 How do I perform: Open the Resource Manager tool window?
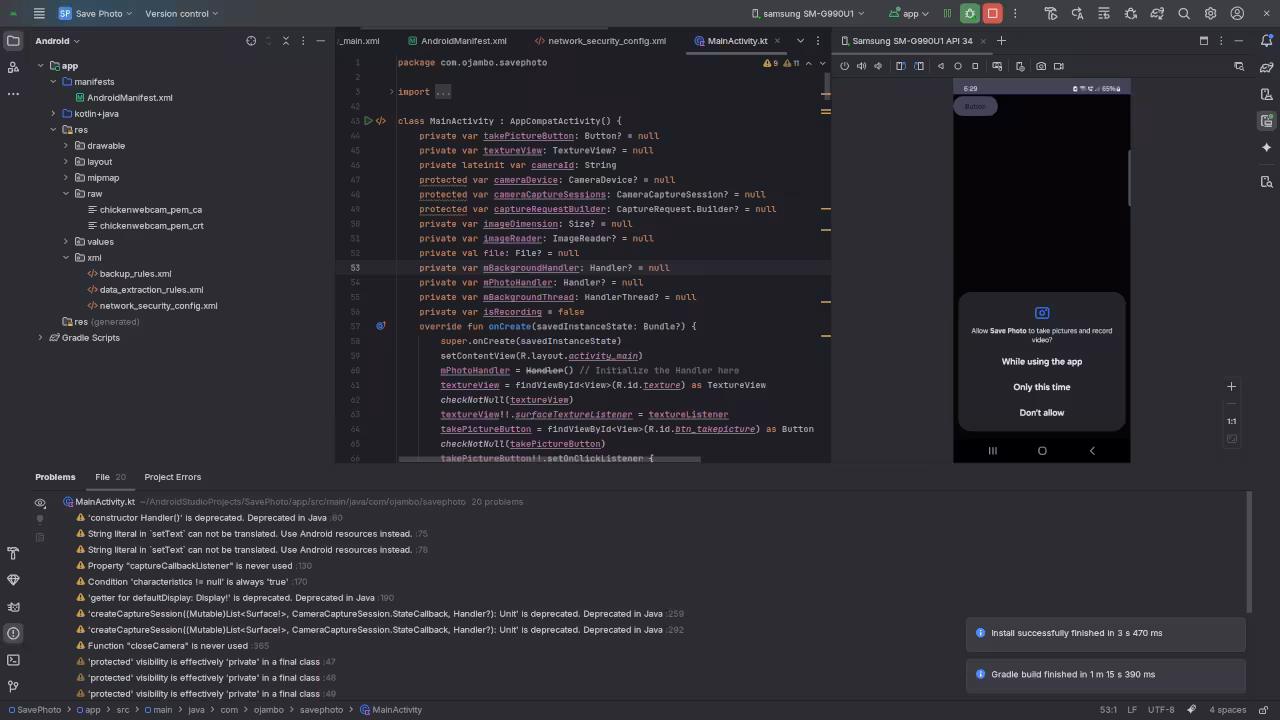pyautogui.click(x=13, y=67)
